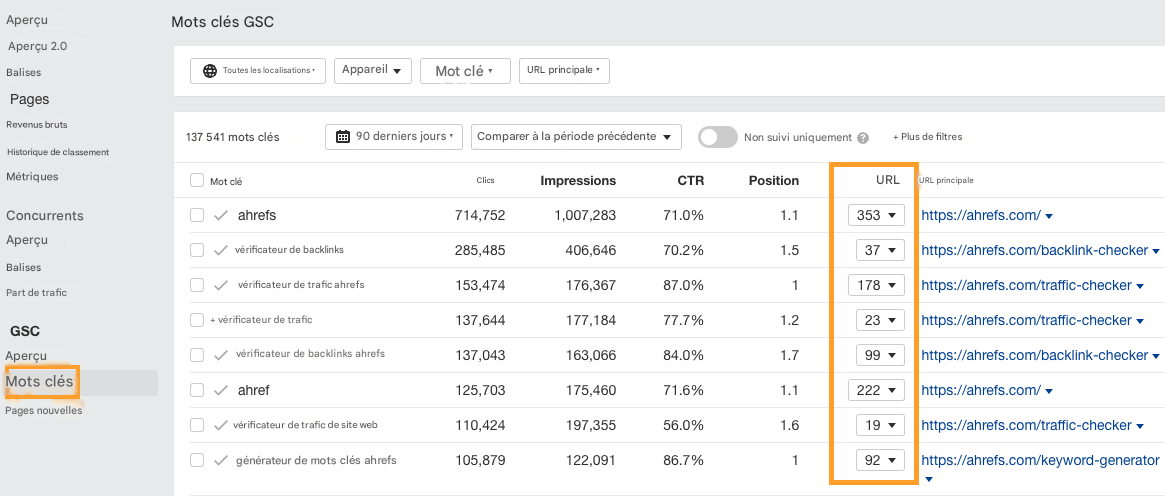Check the box for ahrefs keyword row
This screenshot has width=1165, height=496.
pos(196,215)
